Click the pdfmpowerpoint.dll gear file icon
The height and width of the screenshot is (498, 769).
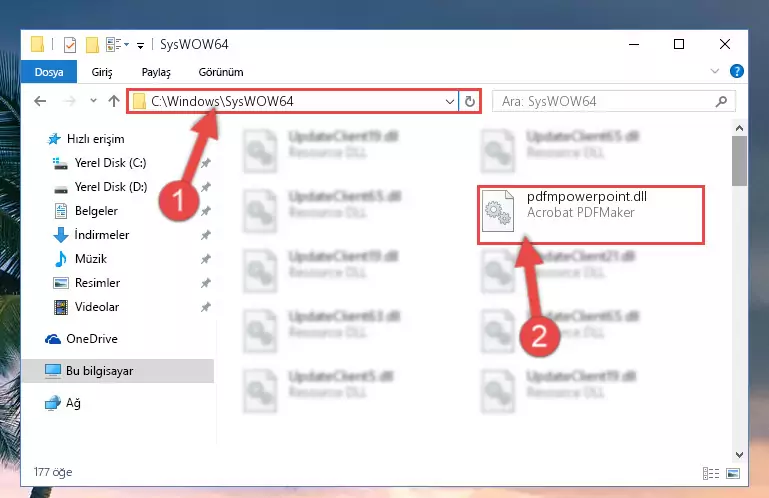[498, 211]
